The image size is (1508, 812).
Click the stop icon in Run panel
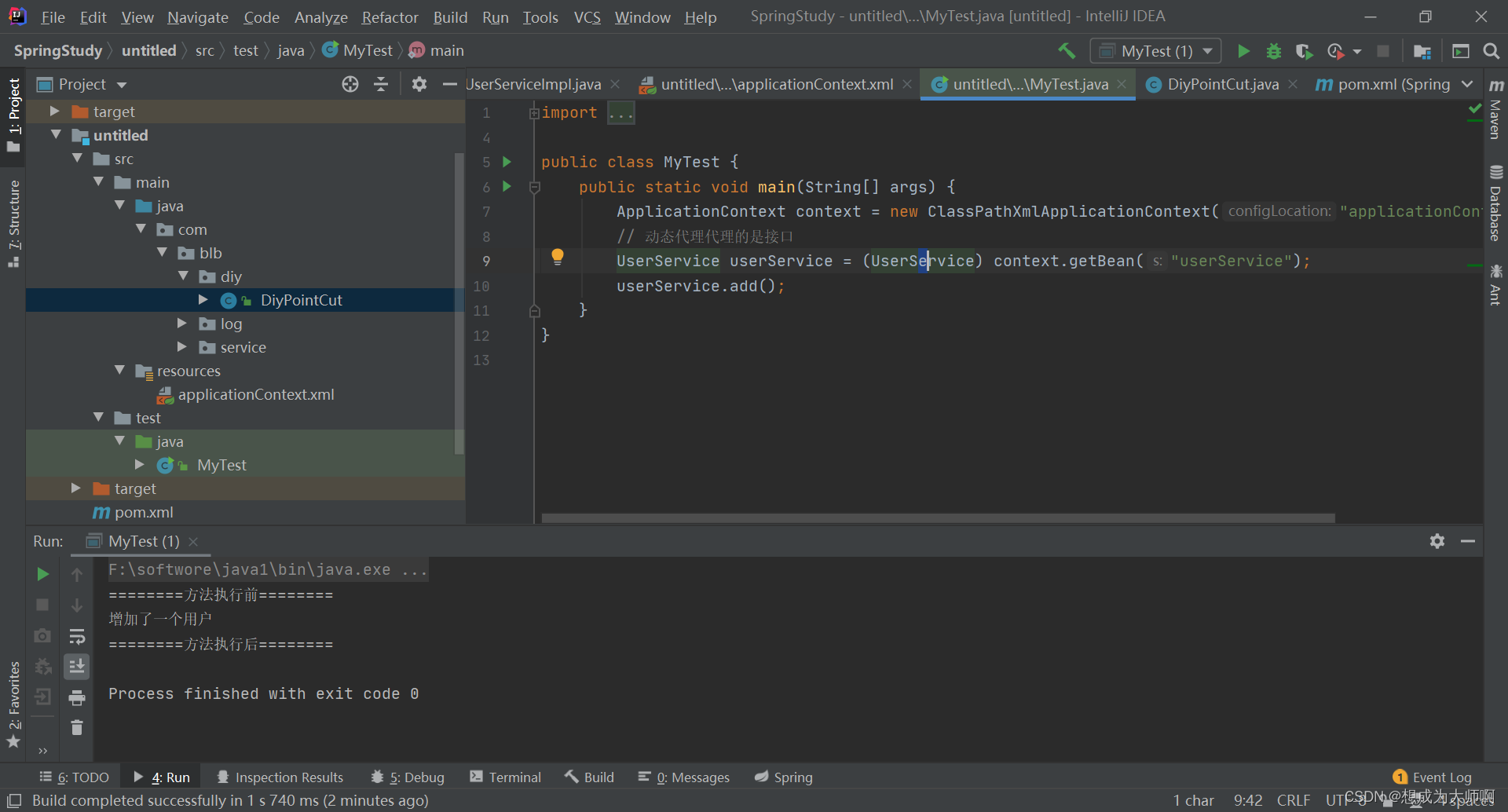[43, 605]
